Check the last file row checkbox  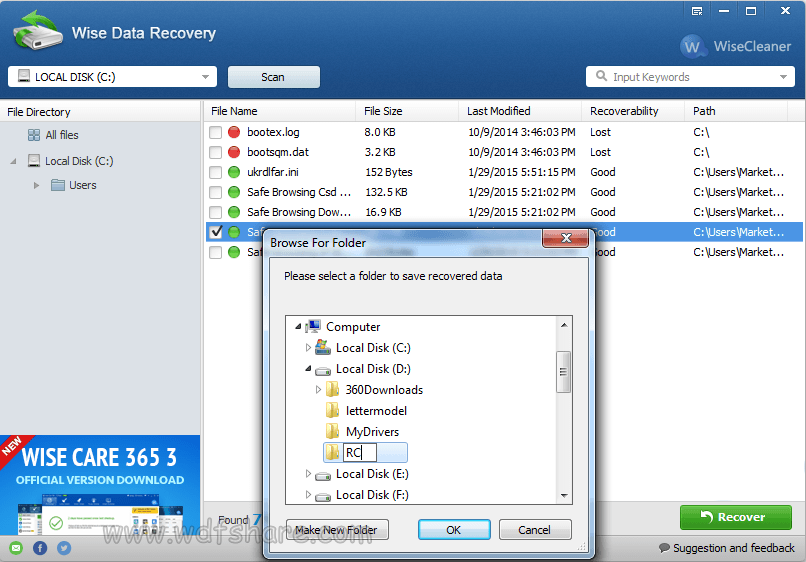[215, 252]
